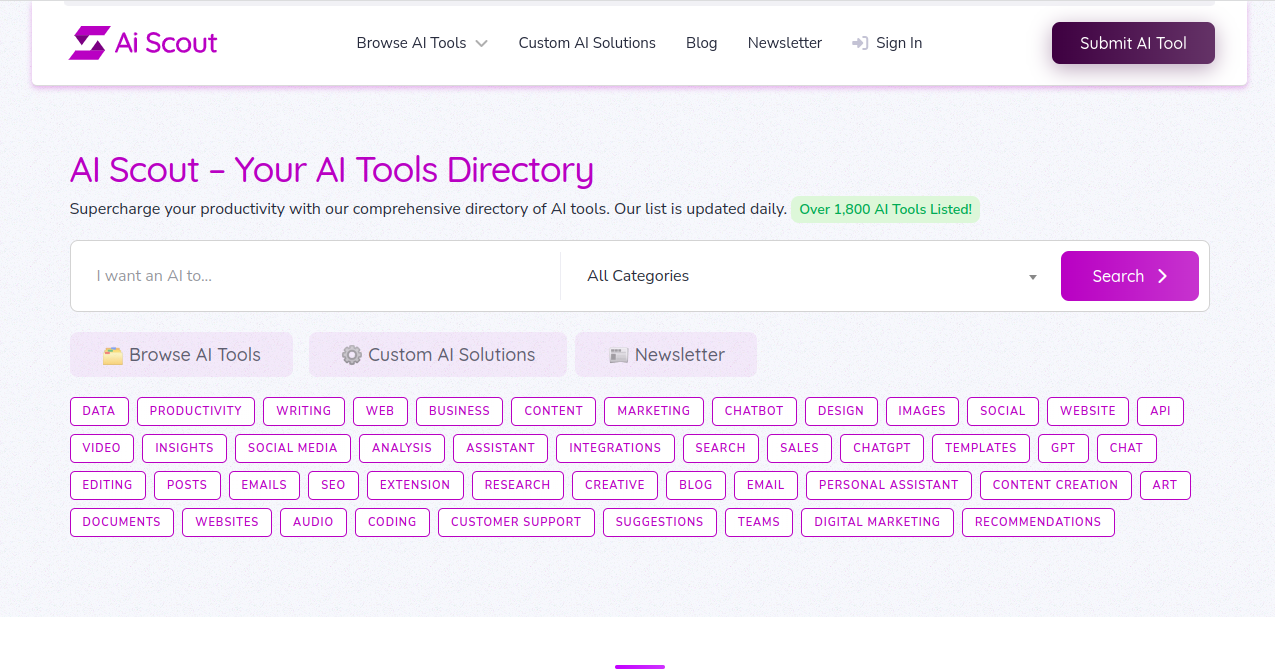1275x669 pixels.
Task: Select the DOCUMENTS tag
Action: 122,522
